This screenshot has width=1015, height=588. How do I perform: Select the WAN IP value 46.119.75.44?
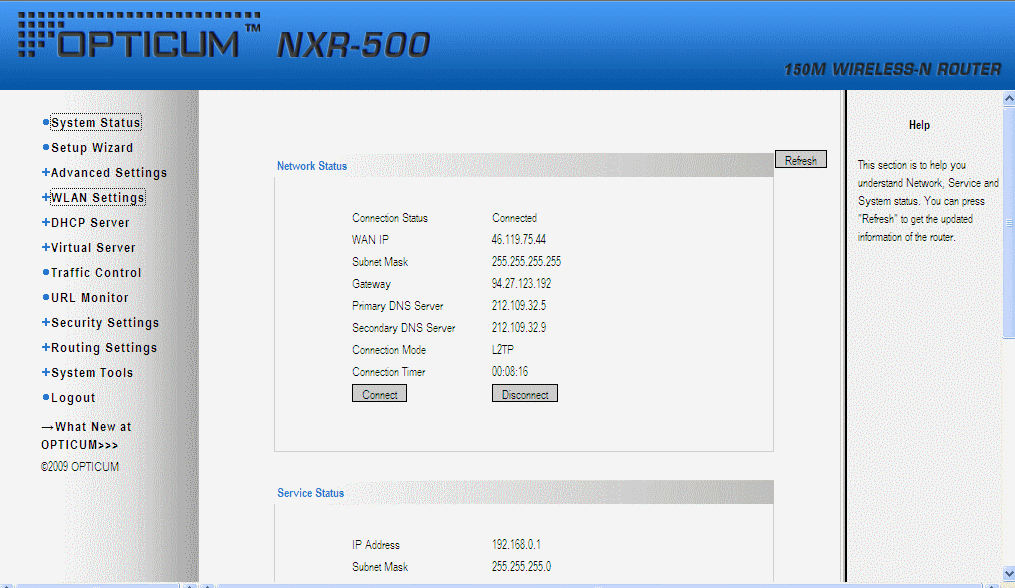tap(519, 240)
